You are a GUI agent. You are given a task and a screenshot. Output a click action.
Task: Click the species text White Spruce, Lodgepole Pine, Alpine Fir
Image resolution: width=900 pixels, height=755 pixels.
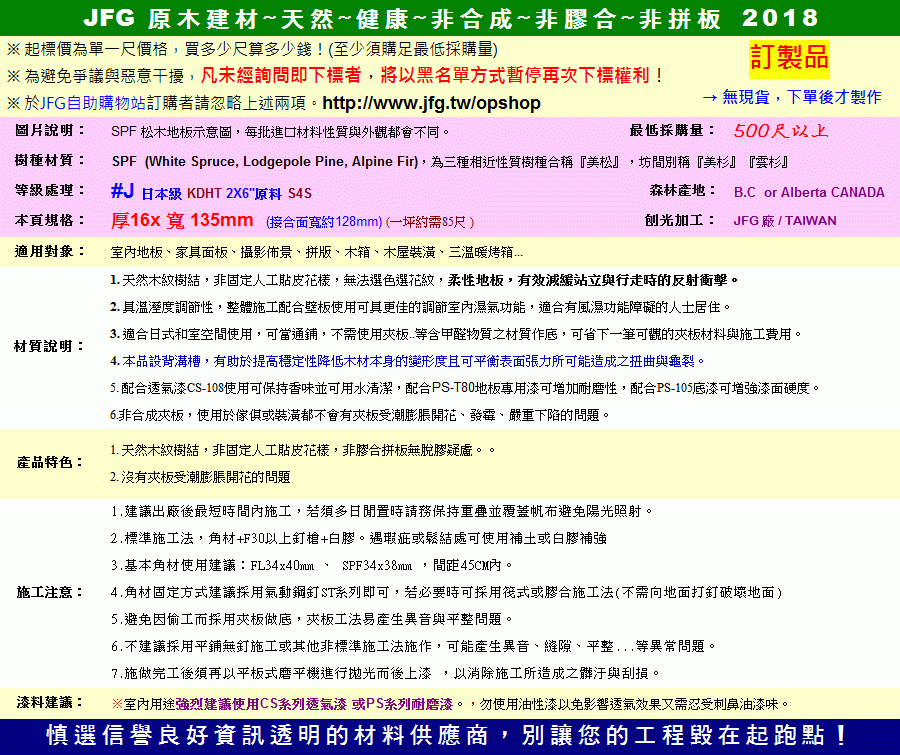tap(282, 162)
